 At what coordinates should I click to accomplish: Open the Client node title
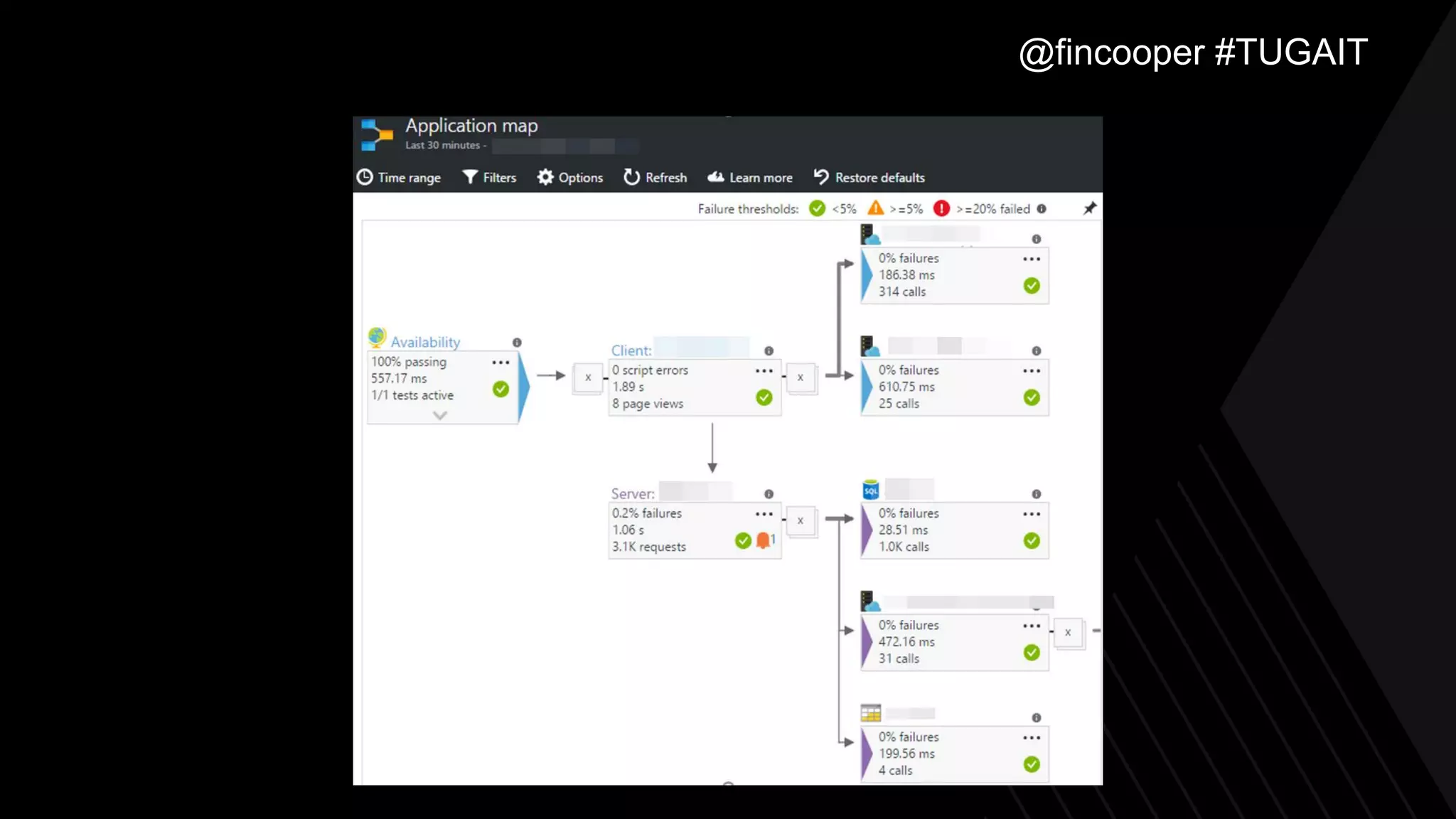click(631, 350)
